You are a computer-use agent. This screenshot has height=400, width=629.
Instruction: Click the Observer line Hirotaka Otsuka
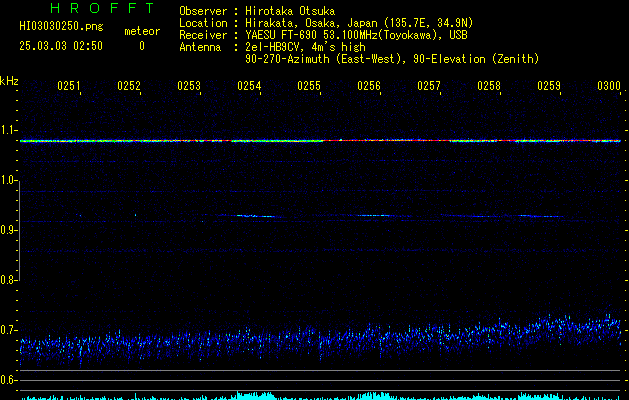click(257, 11)
